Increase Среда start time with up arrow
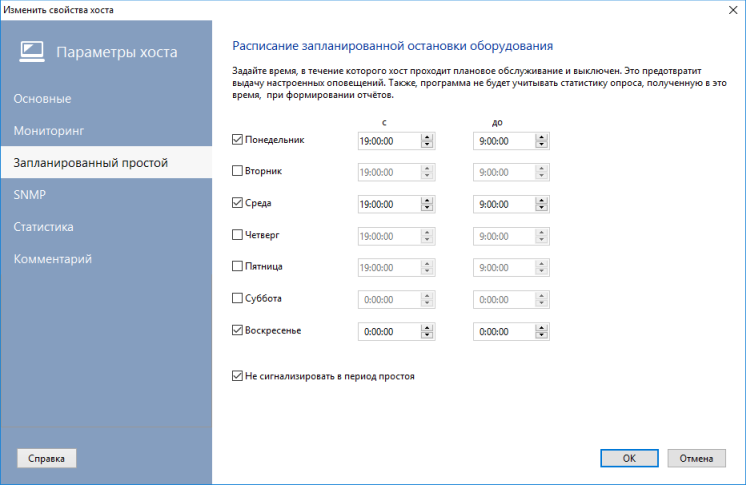 point(427,200)
